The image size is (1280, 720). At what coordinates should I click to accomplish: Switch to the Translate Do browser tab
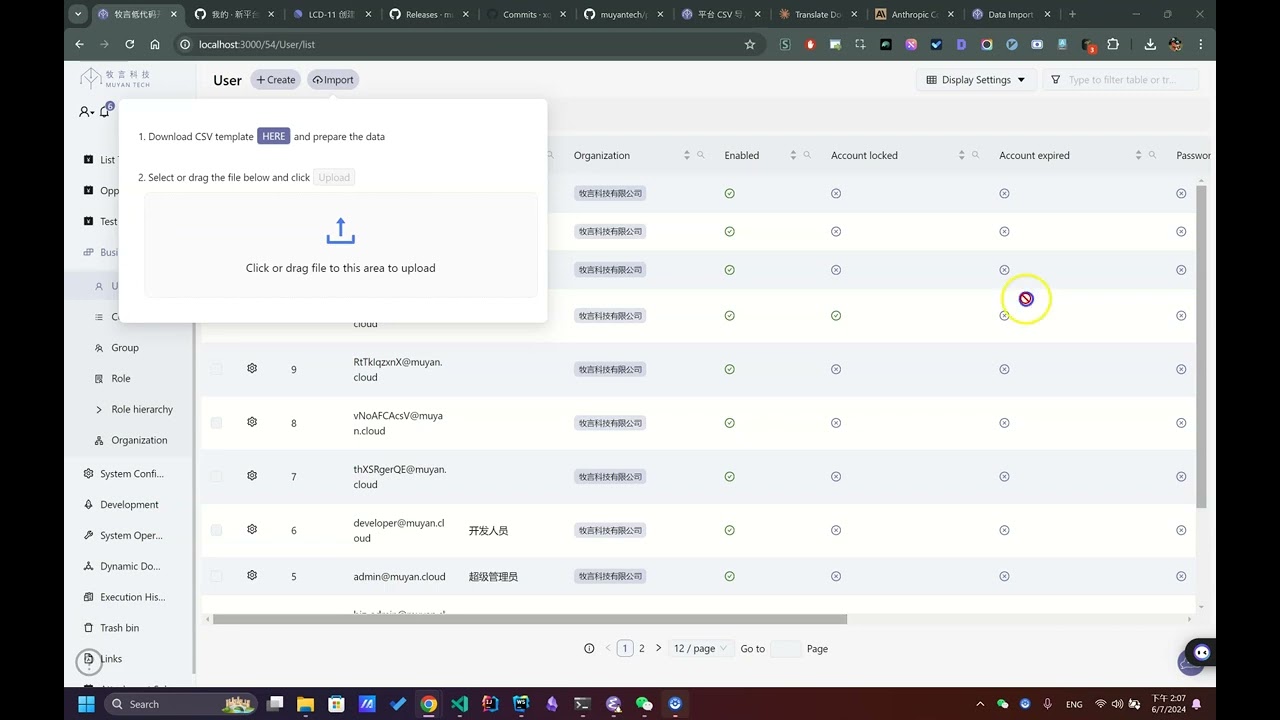pyautogui.click(x=817, y=14)
